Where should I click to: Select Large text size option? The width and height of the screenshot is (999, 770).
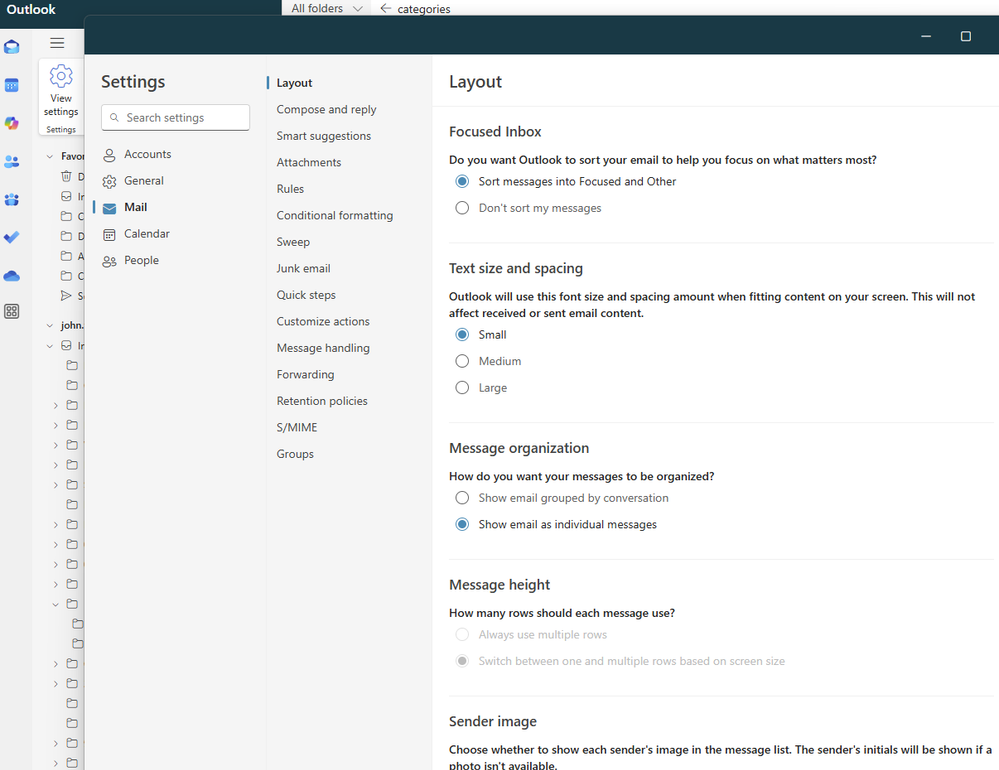pos(462,387)
